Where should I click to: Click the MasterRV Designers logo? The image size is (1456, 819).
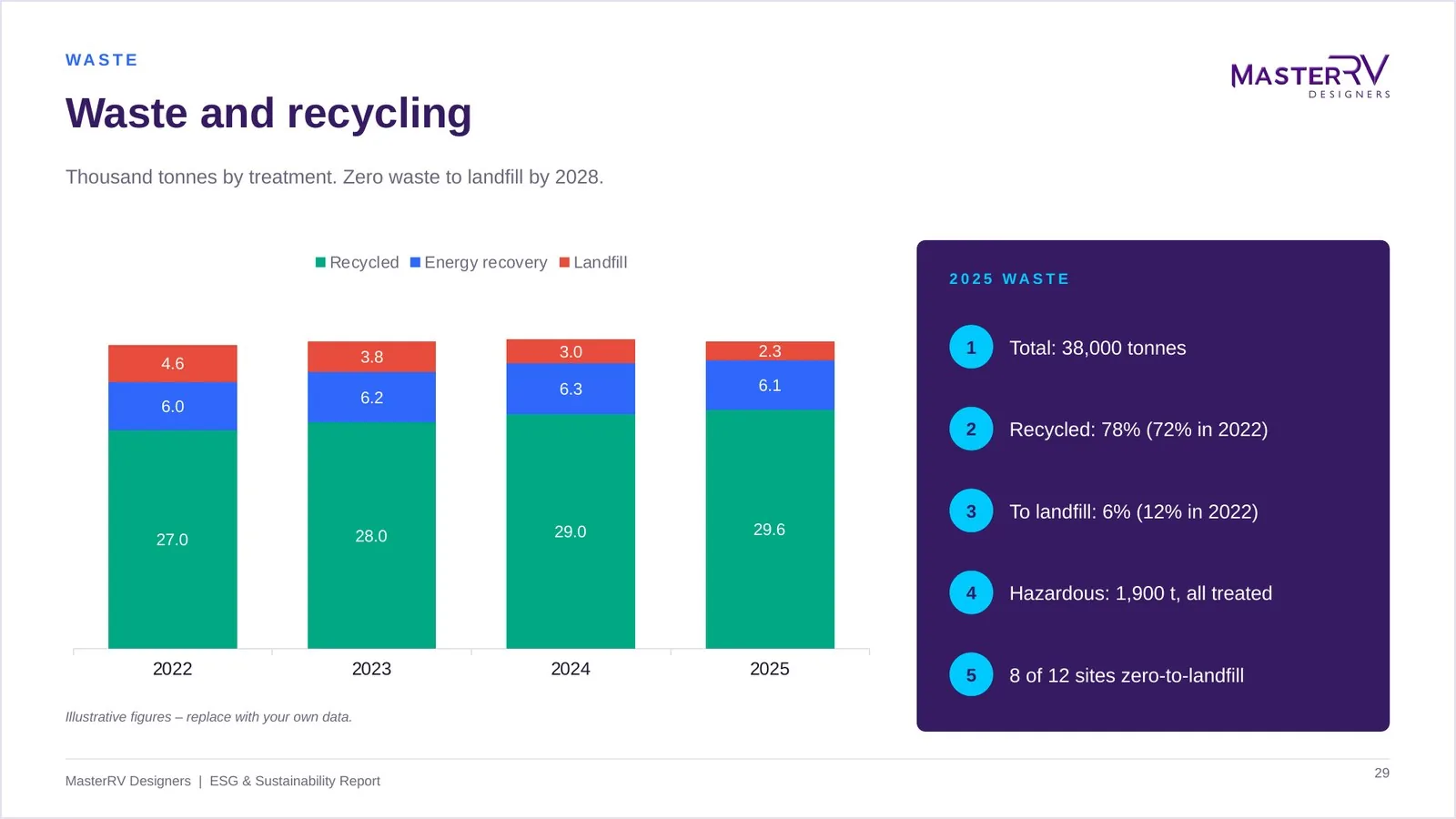1309,76
